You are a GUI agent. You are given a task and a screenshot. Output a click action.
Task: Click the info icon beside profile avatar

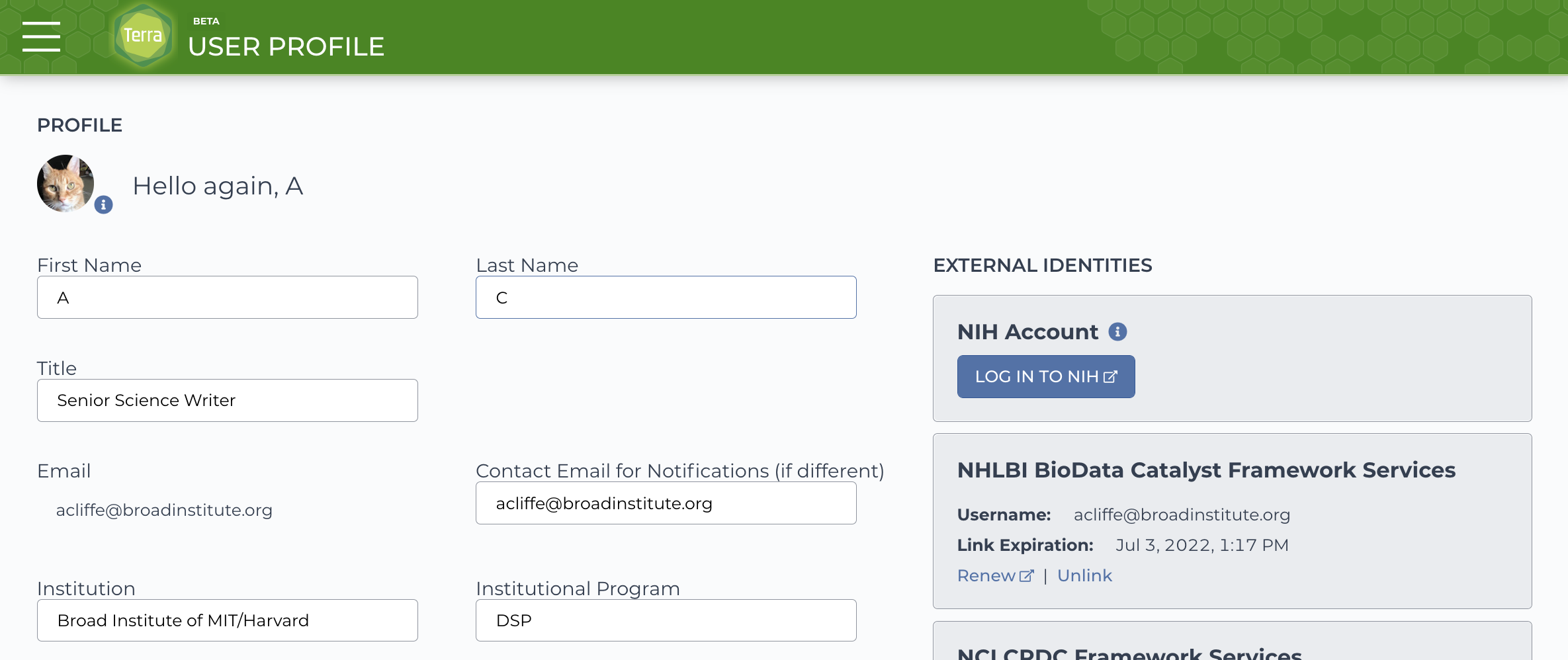[103, 205]
